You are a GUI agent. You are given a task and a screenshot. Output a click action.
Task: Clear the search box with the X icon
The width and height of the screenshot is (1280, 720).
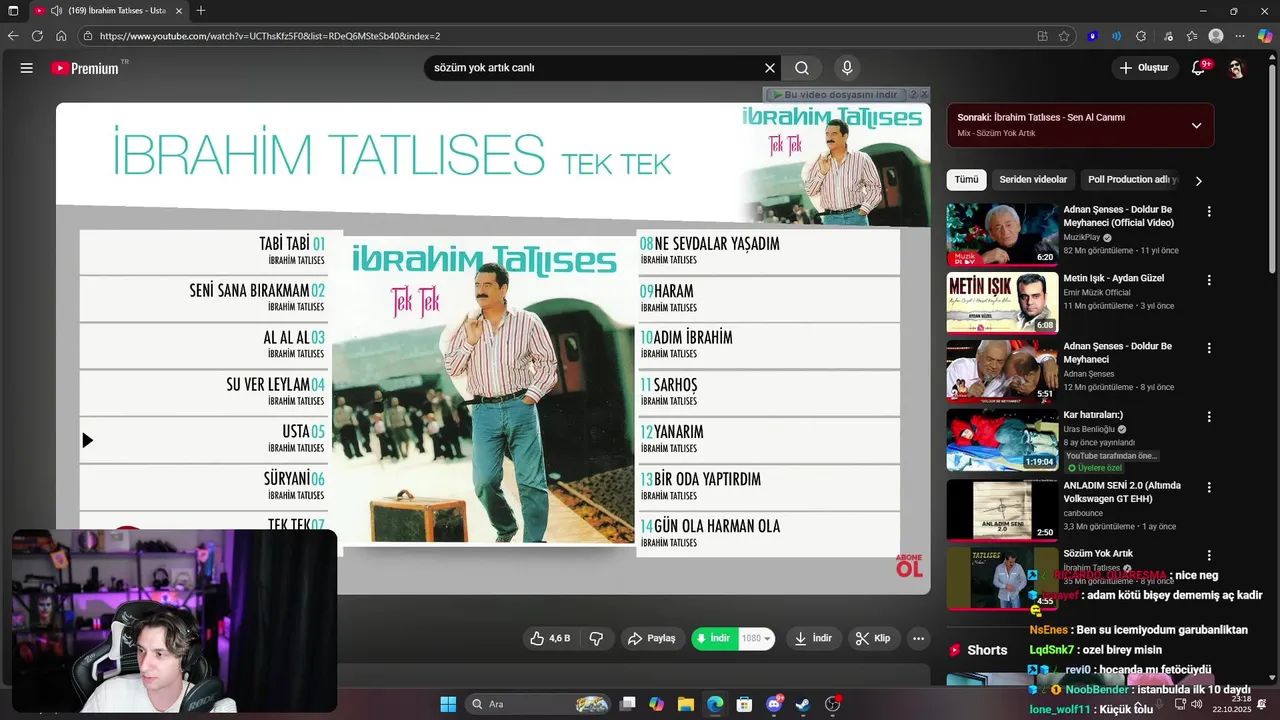point(770,68)
